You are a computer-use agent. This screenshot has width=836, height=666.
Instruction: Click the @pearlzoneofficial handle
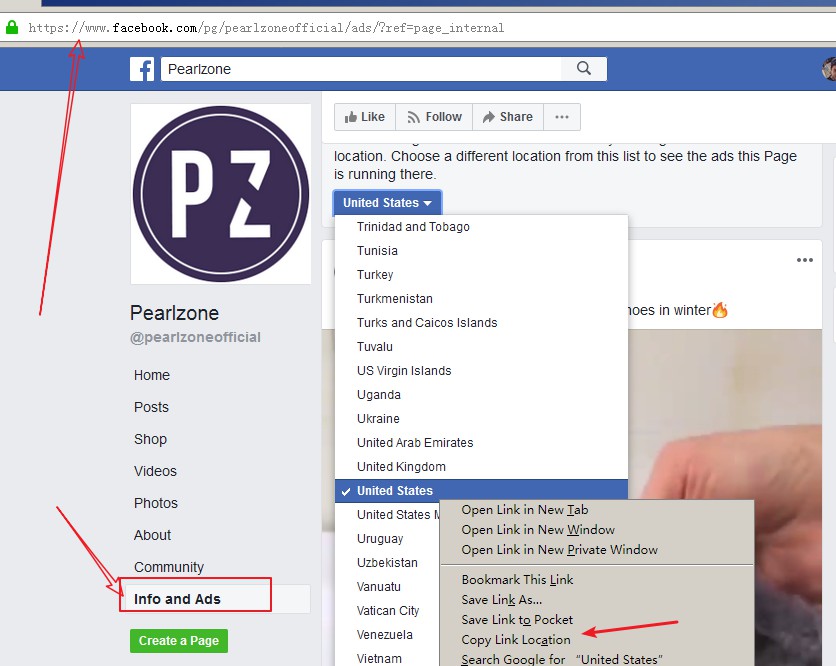coord(195,337)
